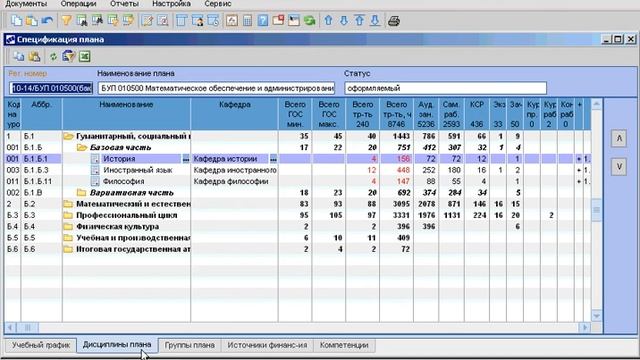Click the vertical scrollbar down arrow
The height and width of the screenshot is (360, 640).
tap(597, 316)
